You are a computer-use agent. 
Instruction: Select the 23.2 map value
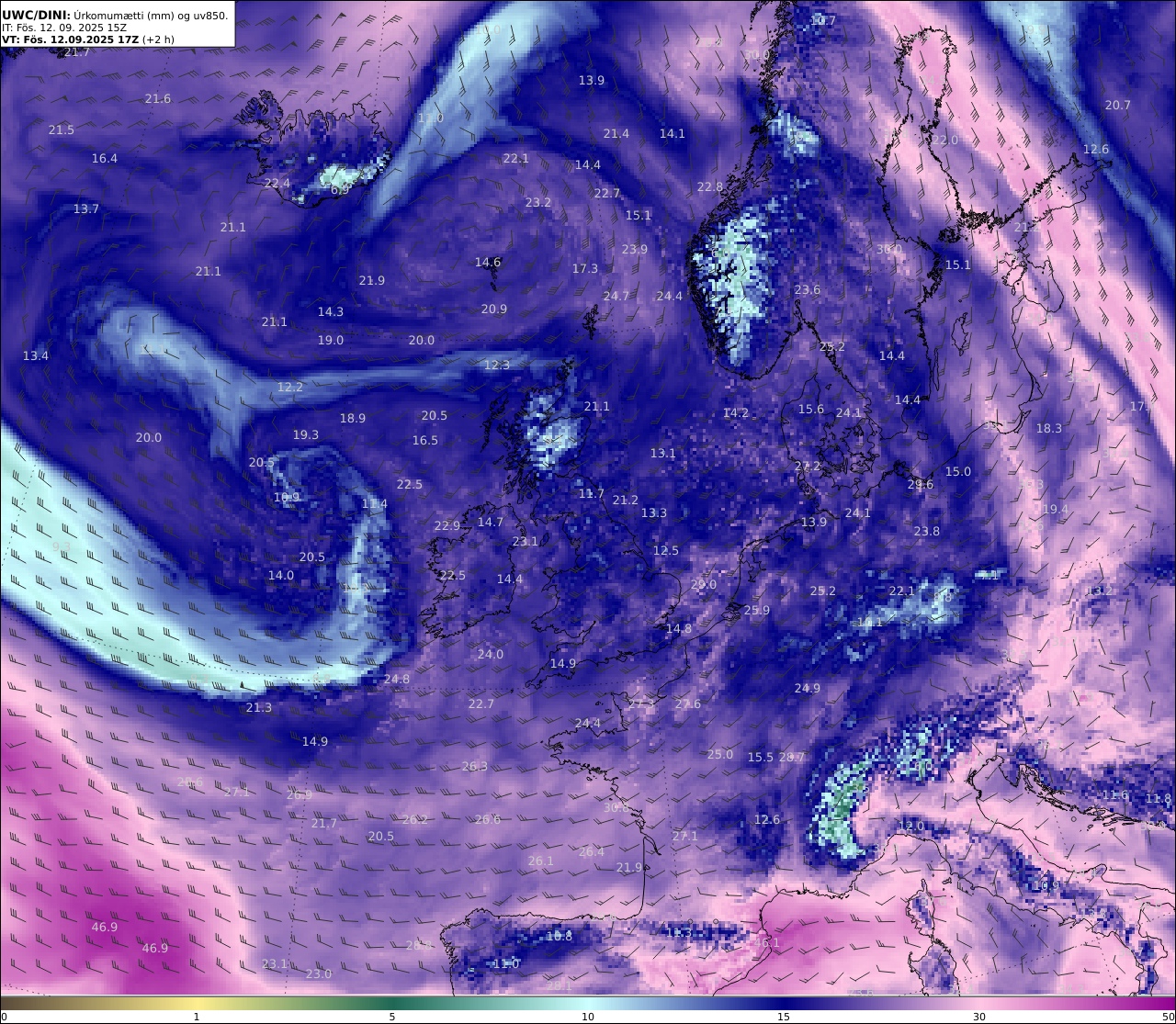[538, 203]
